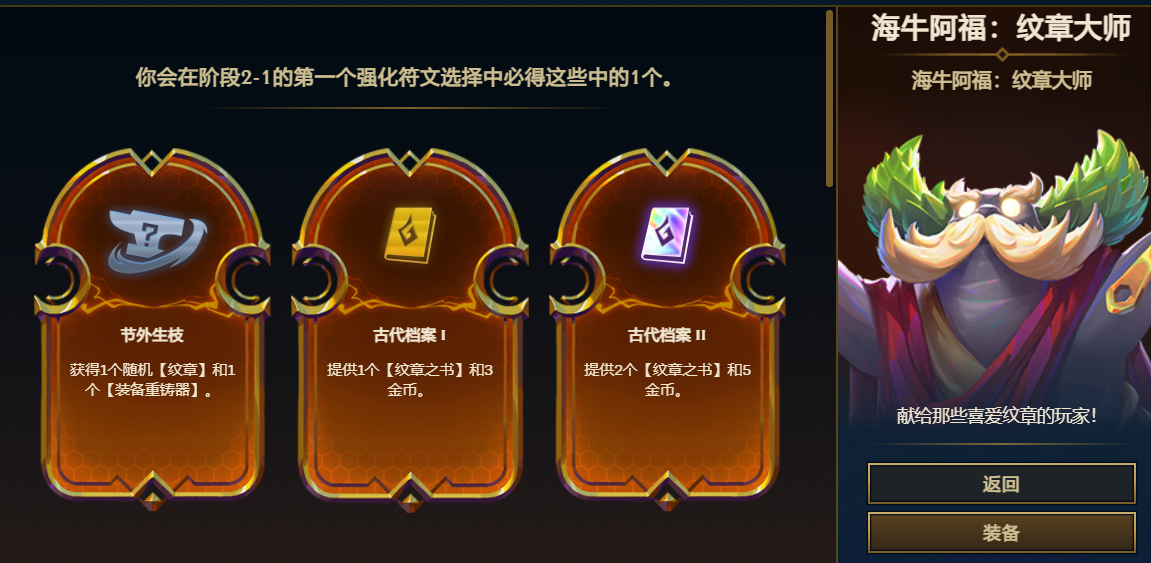
Task: Select the 古代档案 I card title
Action: click(x=410, y=335)
